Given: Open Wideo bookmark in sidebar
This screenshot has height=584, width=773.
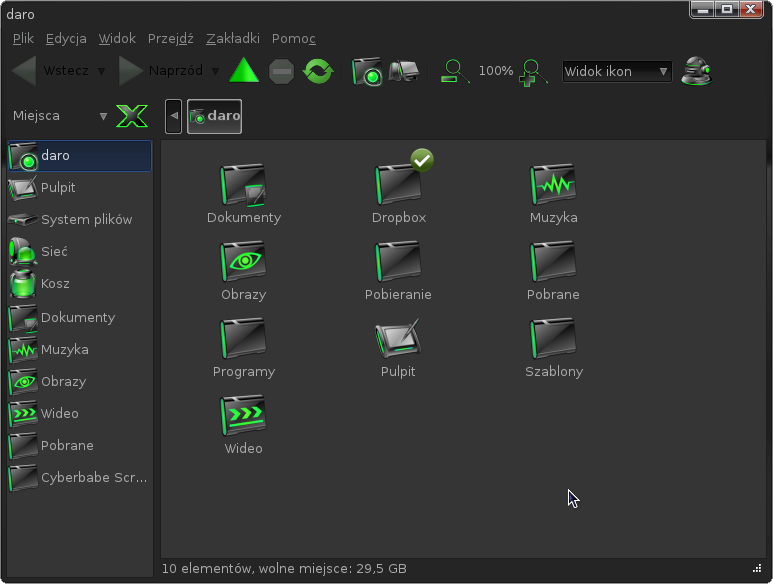Looking at the screenshot, I should click(x=80, y=413).
